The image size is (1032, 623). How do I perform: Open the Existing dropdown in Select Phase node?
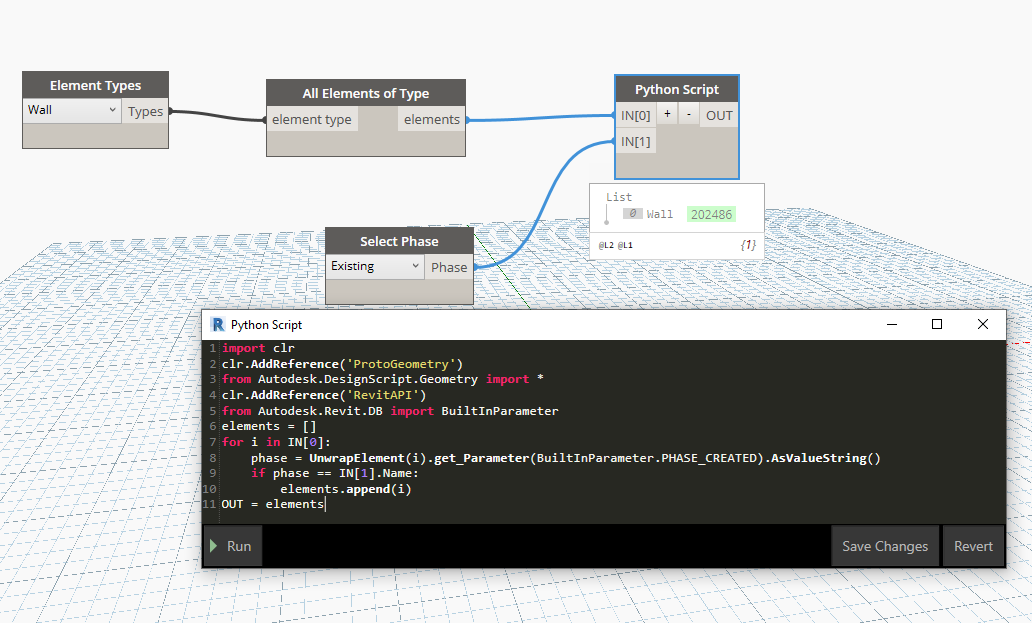pos(375,266)
